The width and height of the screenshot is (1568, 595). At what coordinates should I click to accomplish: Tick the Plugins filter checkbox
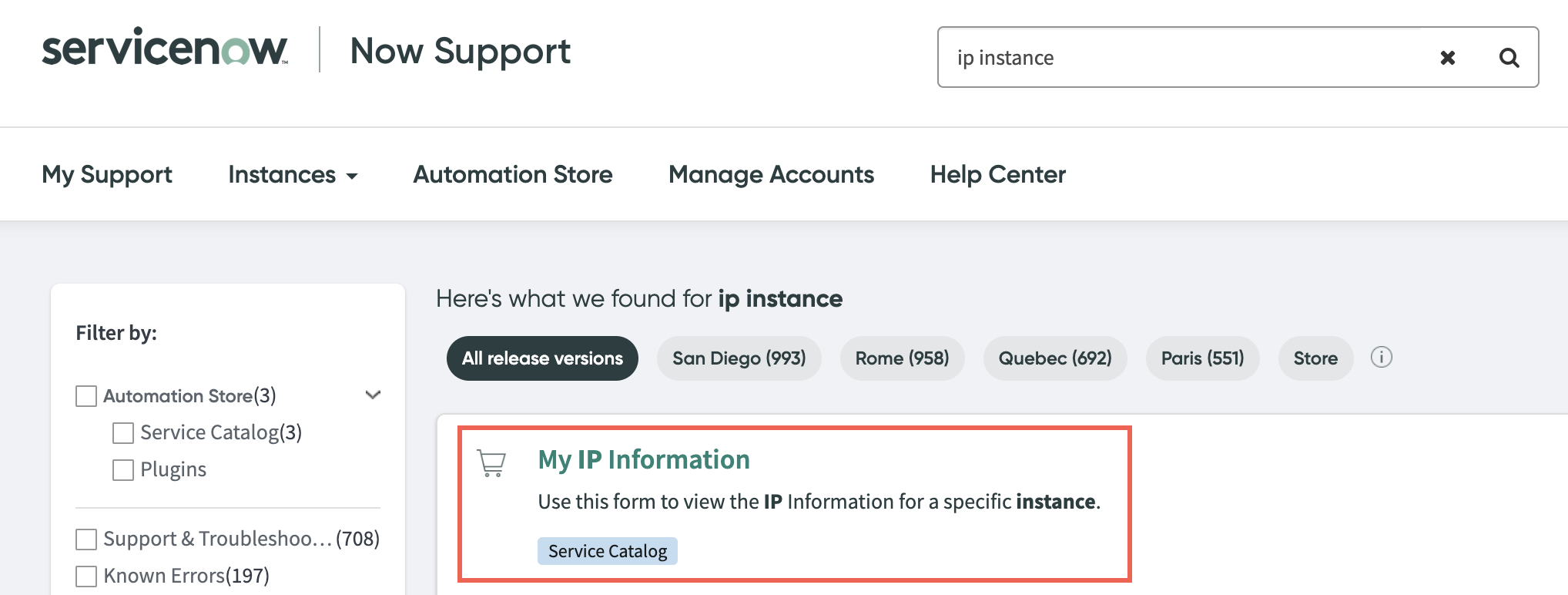coord(123,470)
